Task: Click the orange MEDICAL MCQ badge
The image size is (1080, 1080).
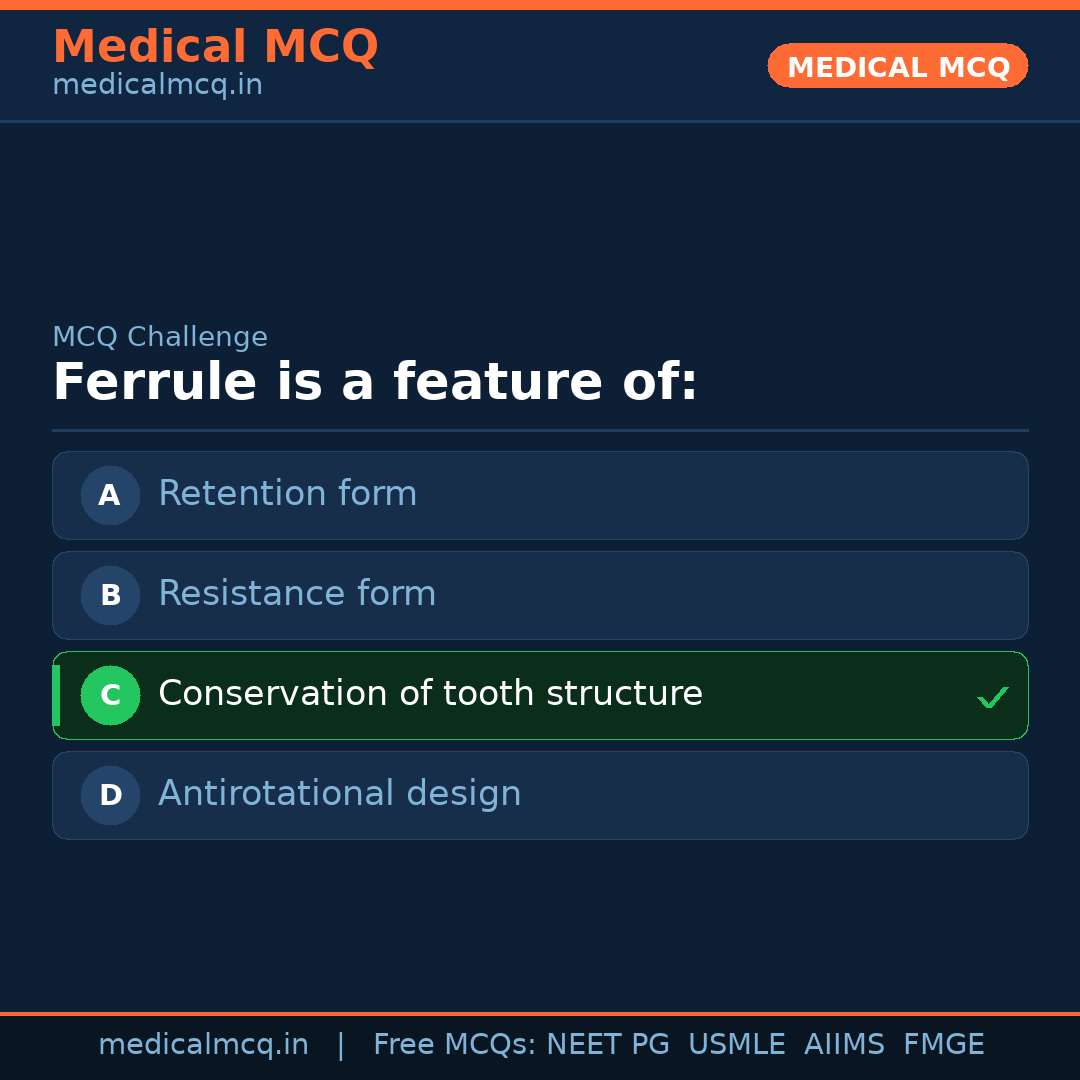Action: [897, 66]
